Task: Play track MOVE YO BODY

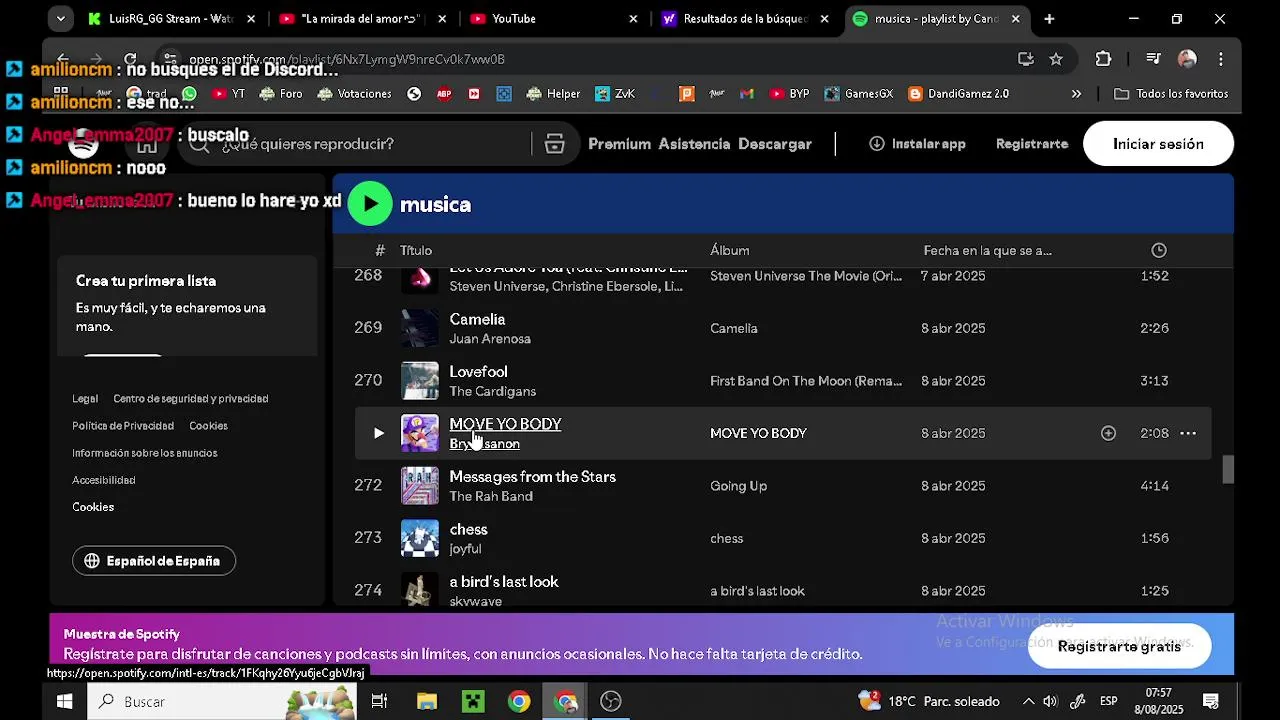Action: coord(378,433)
